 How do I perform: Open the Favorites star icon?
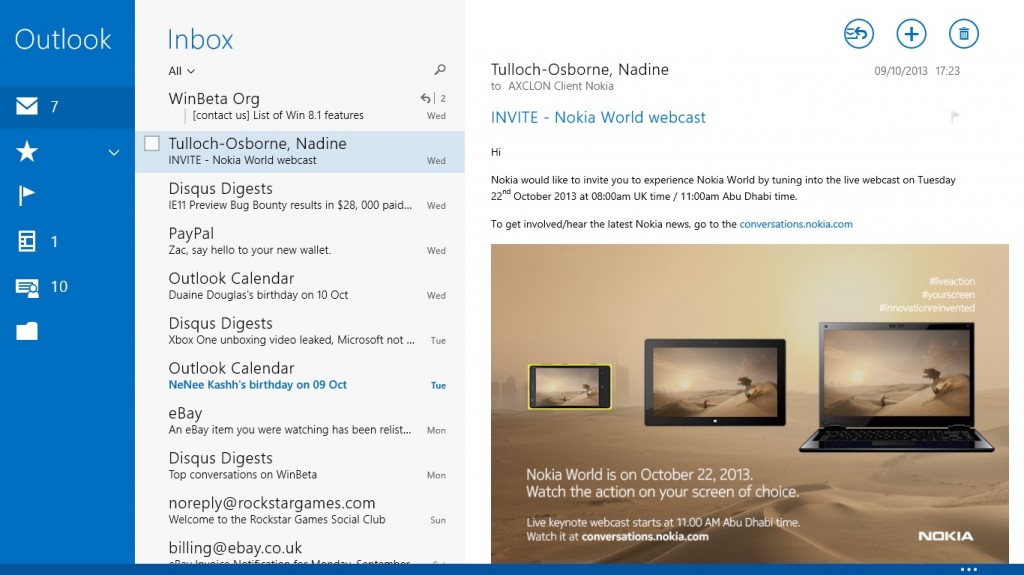click(x=27, y=152)
